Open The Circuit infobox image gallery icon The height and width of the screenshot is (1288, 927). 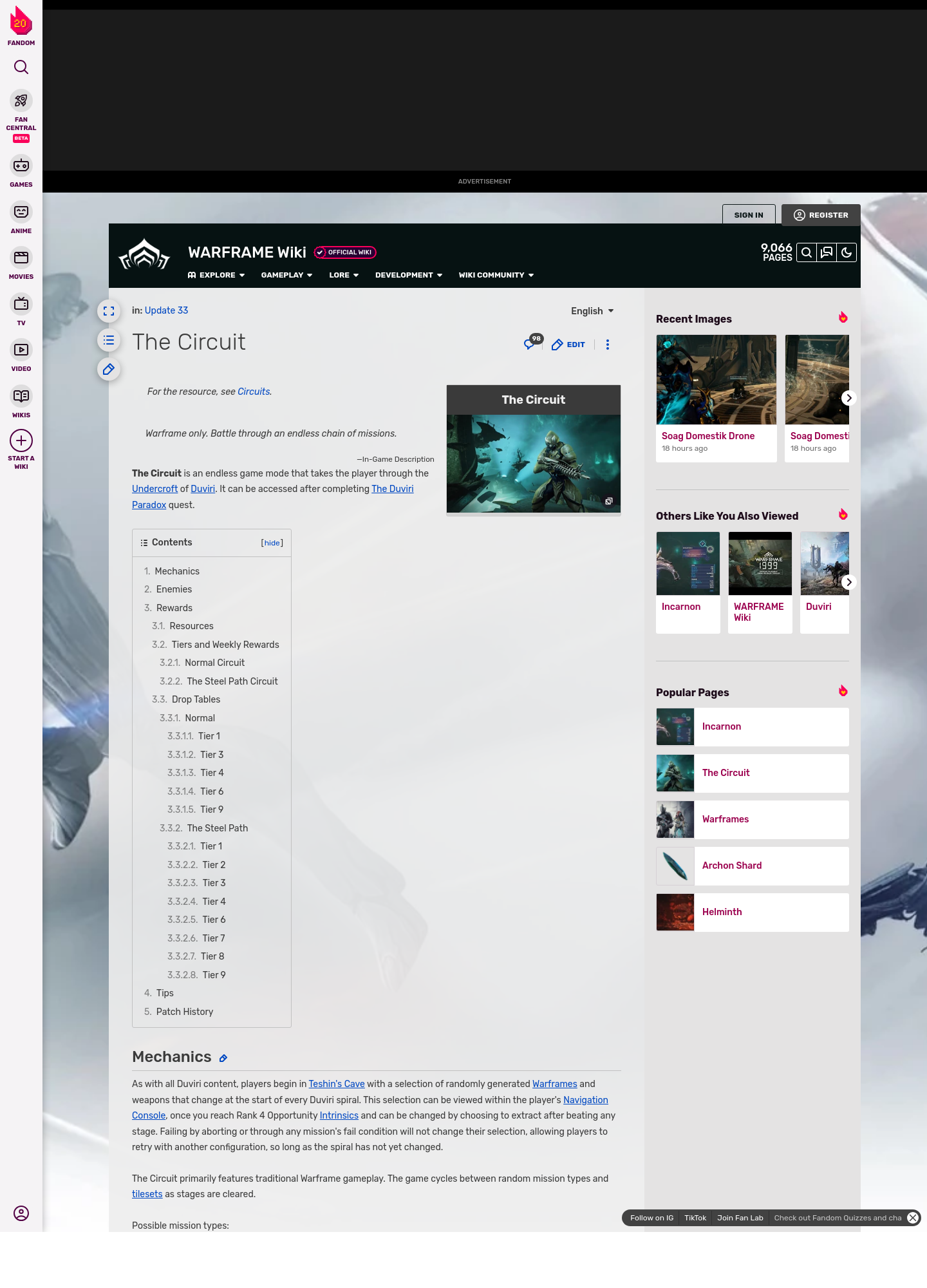[608, 501]
